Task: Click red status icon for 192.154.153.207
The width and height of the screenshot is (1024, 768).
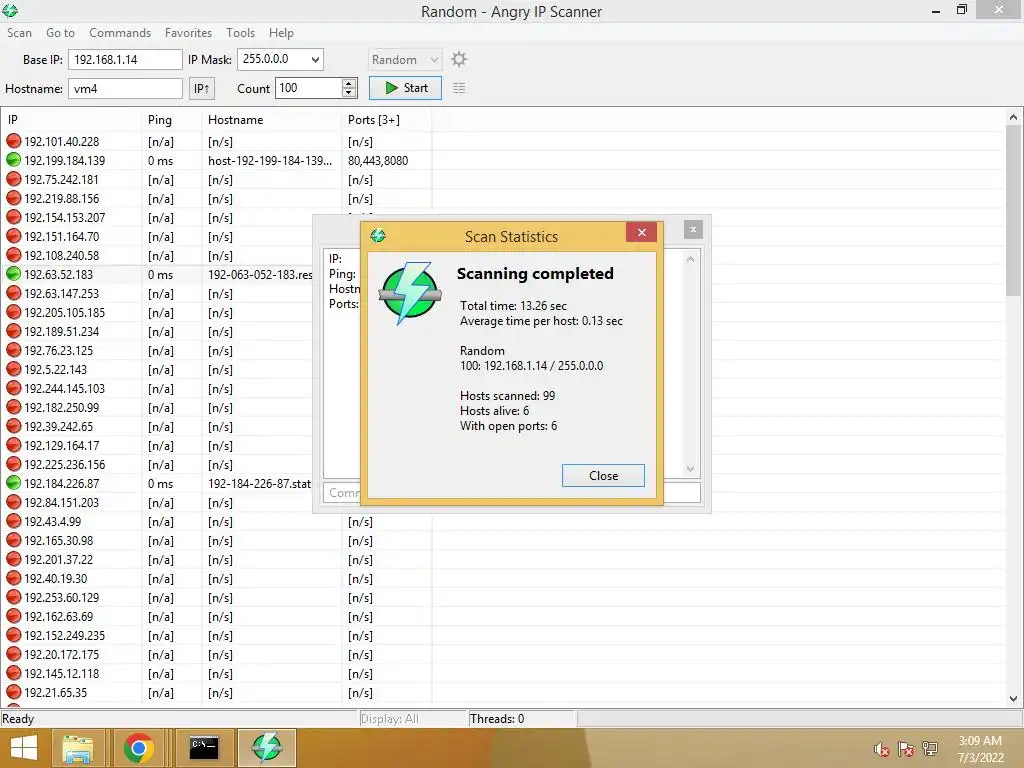Action: coord(13,217)
